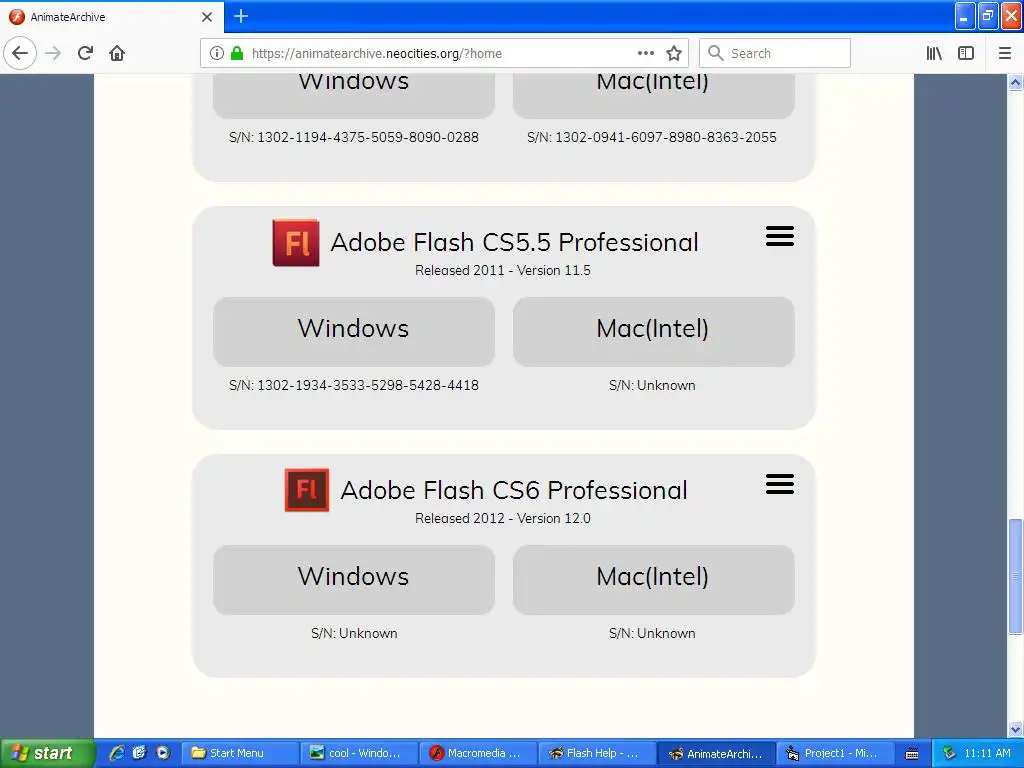This screenshot has height=768, width=1024.
Task: Download Flash CS5.5 for Mac(Intel)
Action: (653, 332)
